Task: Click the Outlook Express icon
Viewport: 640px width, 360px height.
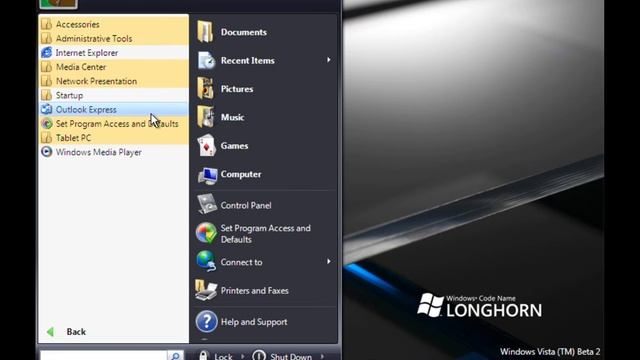Action: (x=47, y=109)
